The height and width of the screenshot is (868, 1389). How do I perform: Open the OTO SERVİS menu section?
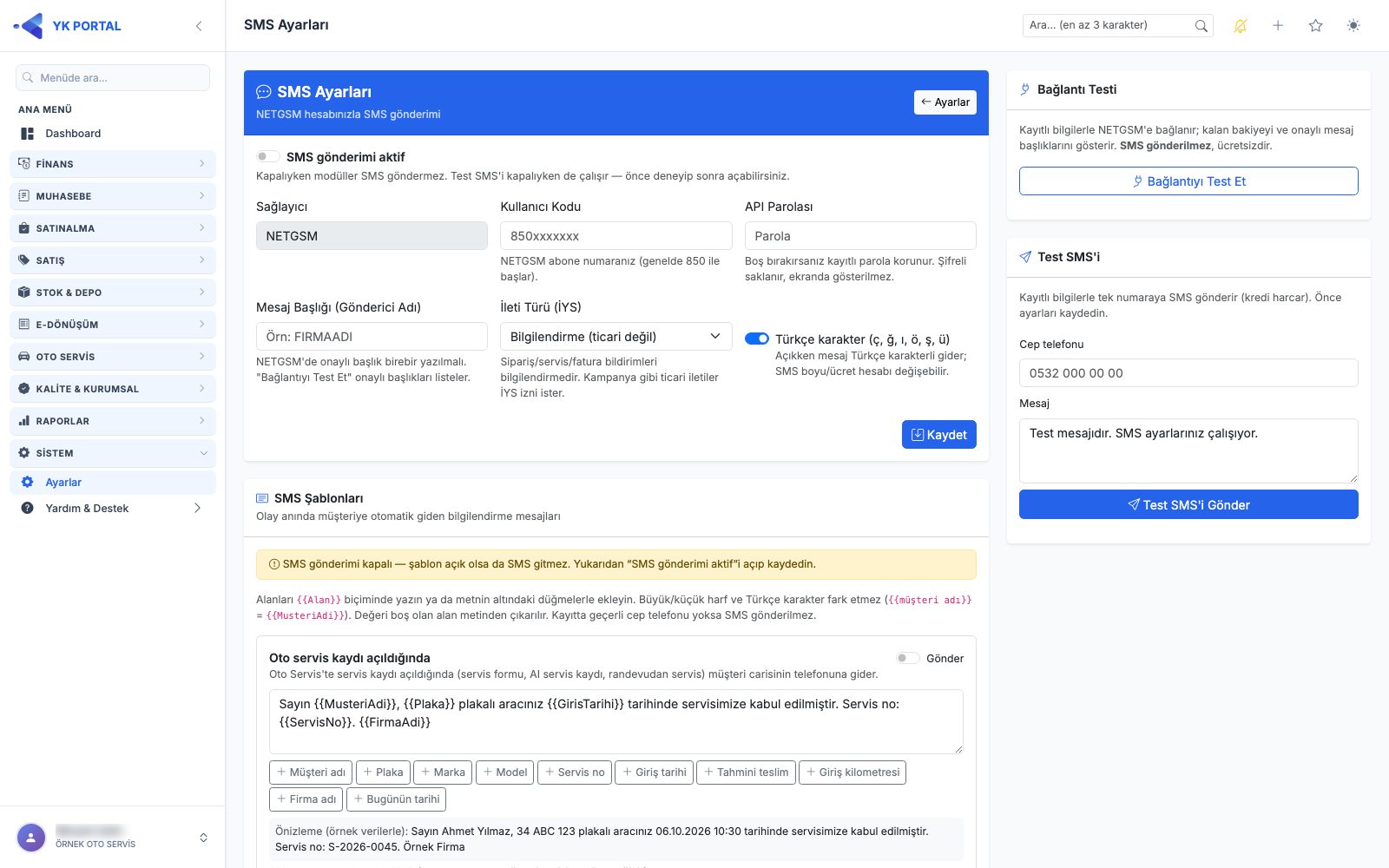click(113, 357)
